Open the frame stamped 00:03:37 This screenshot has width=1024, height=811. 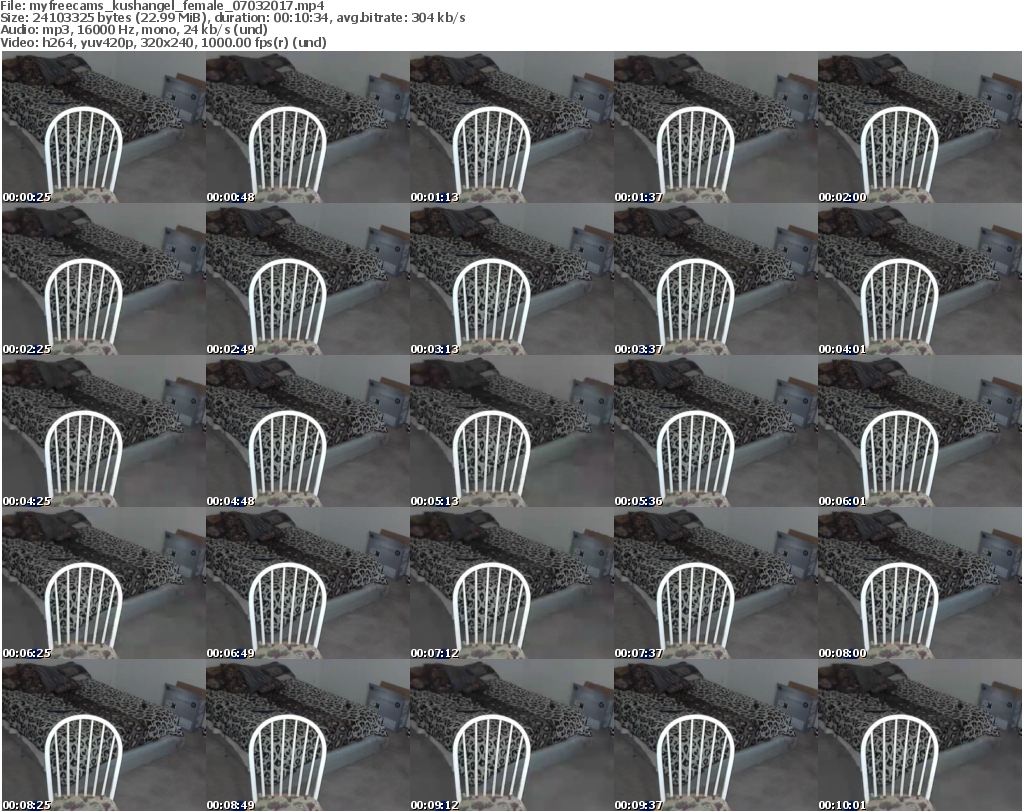pos(715,279)
